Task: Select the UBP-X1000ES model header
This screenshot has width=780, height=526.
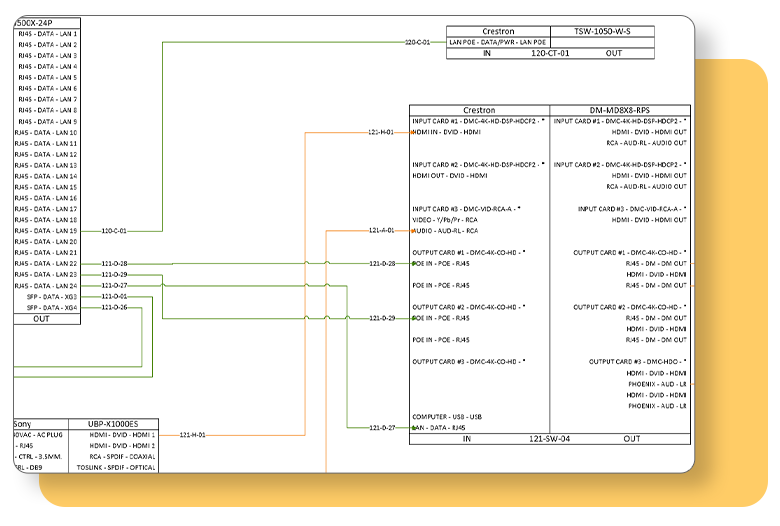Action: click(x=113, y=424)
